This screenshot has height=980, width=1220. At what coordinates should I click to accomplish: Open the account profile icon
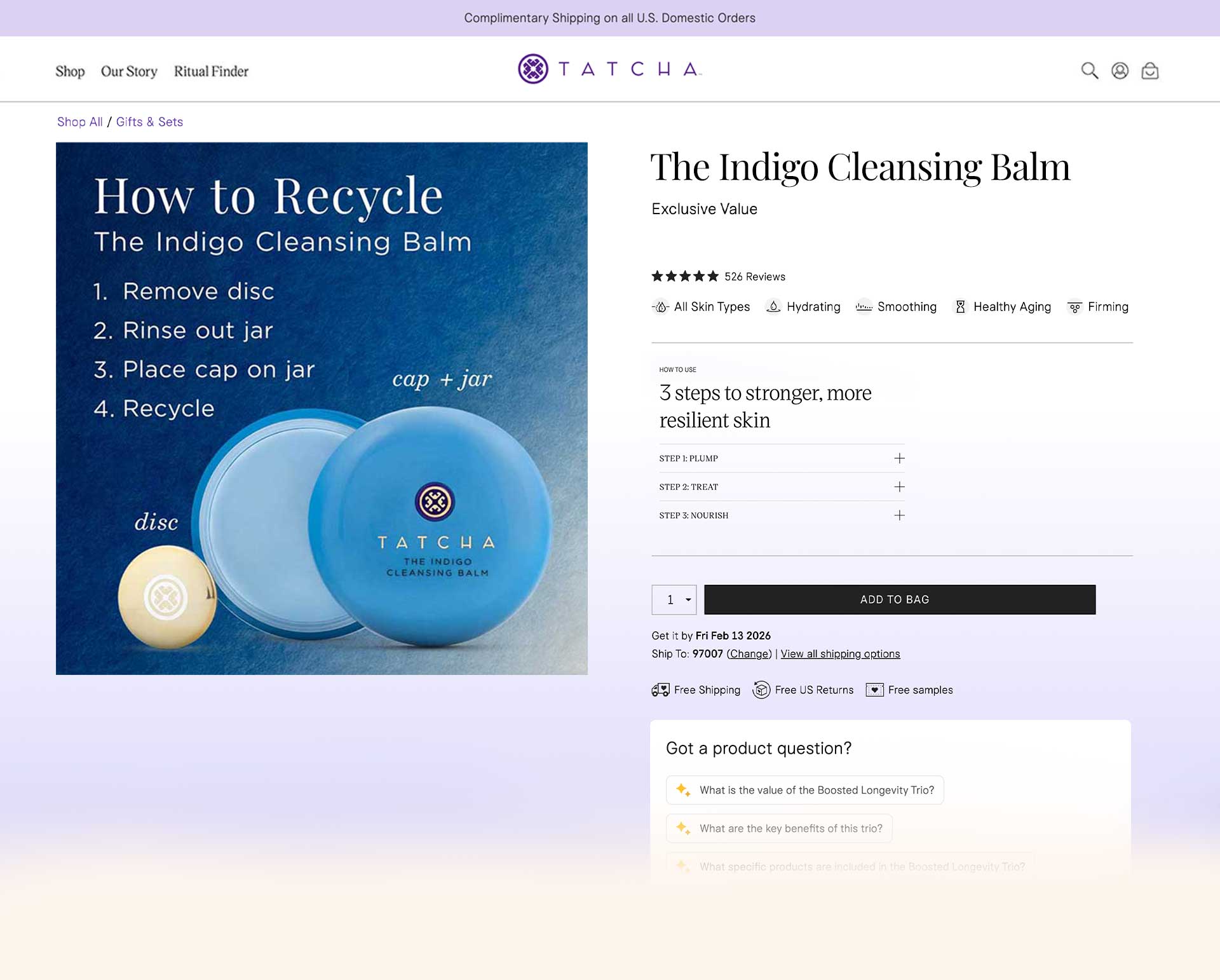tap(1120, 71)
